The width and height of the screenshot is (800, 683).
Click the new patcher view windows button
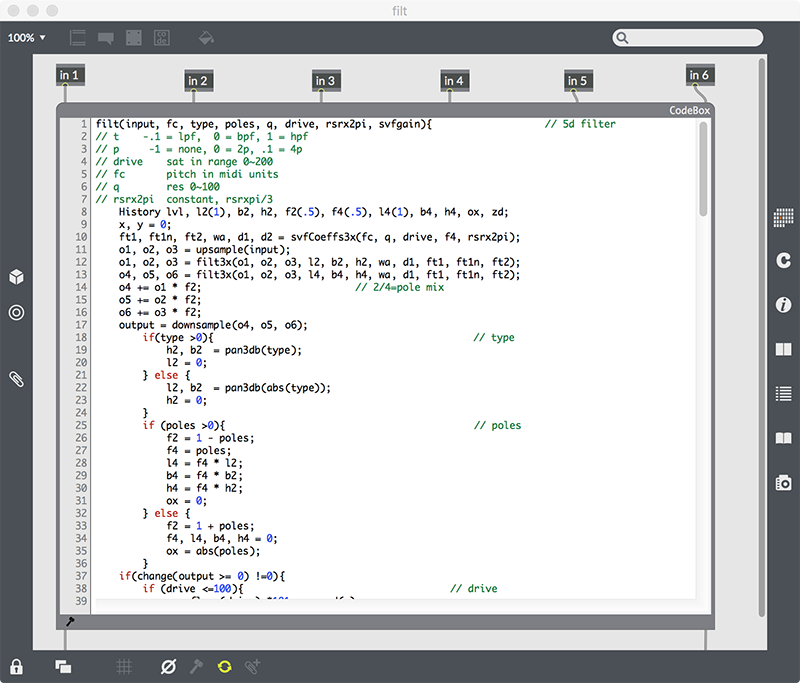point(62,666)
